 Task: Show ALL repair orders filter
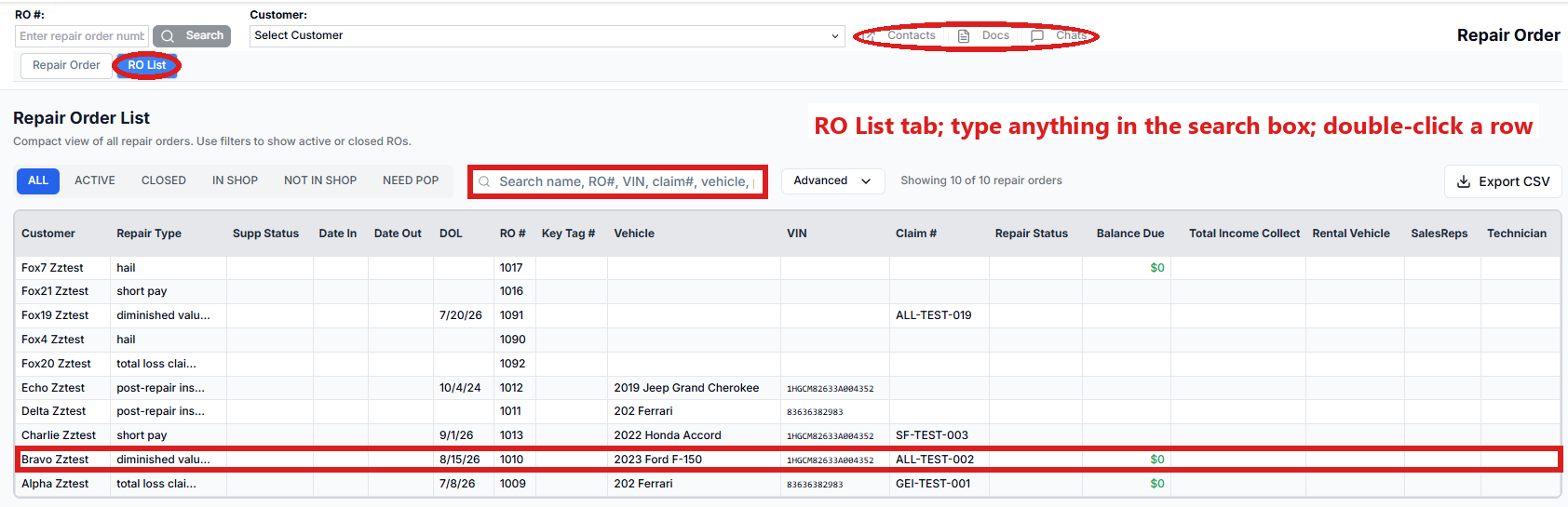(38, 180)
